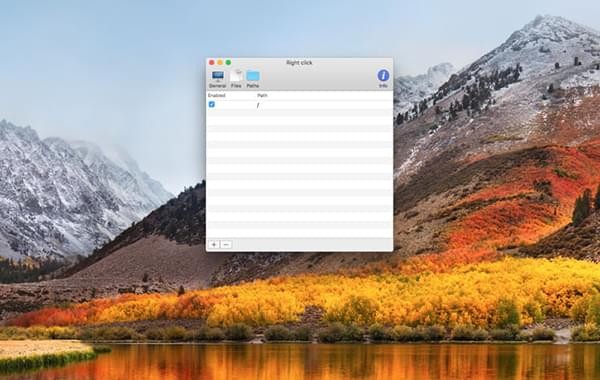This screenshot has height=380, width=600.
Task: Click the "Right click" window title
Action: [299, 62]
